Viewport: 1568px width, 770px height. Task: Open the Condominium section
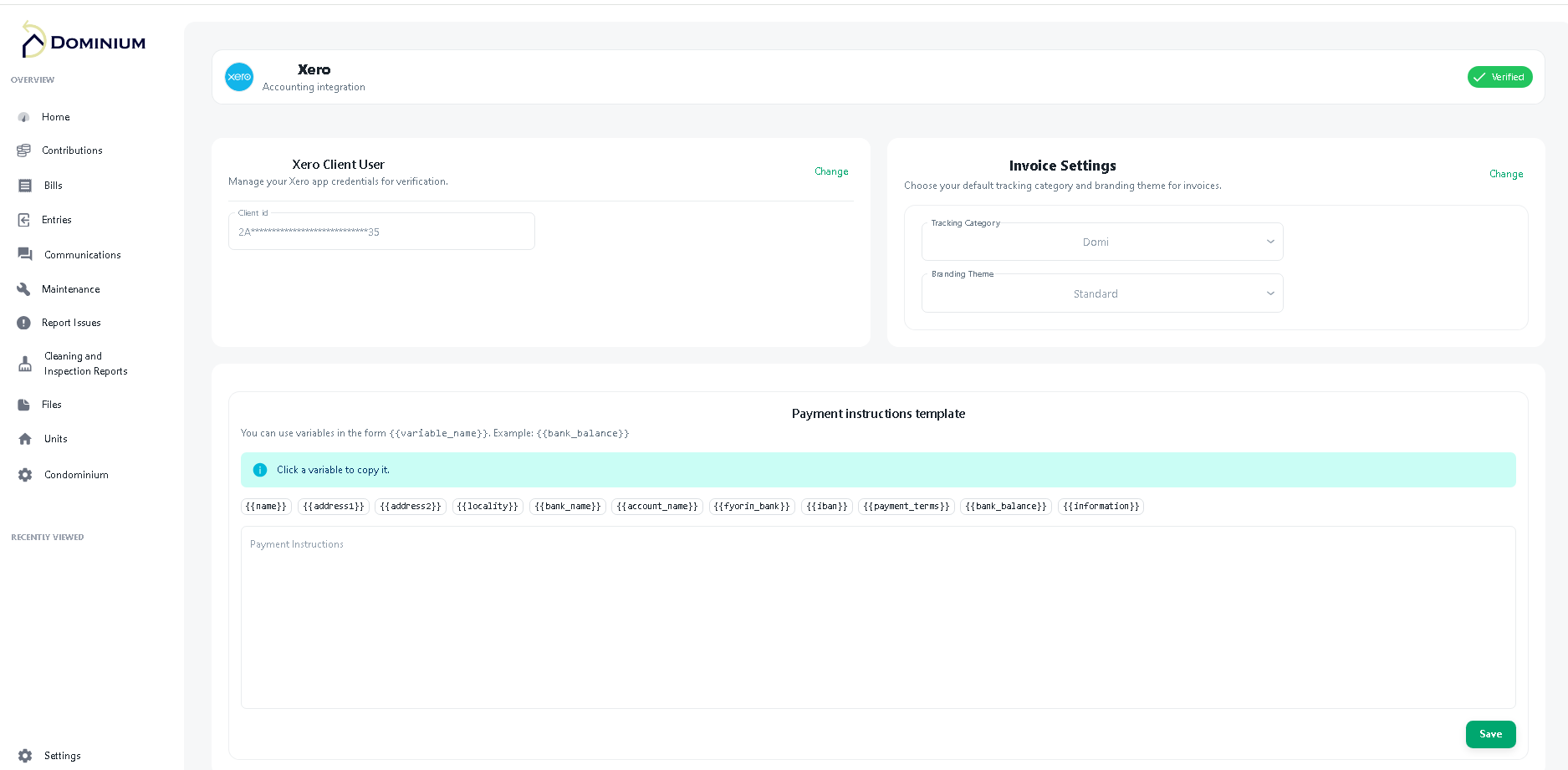(x=75, y=475)
